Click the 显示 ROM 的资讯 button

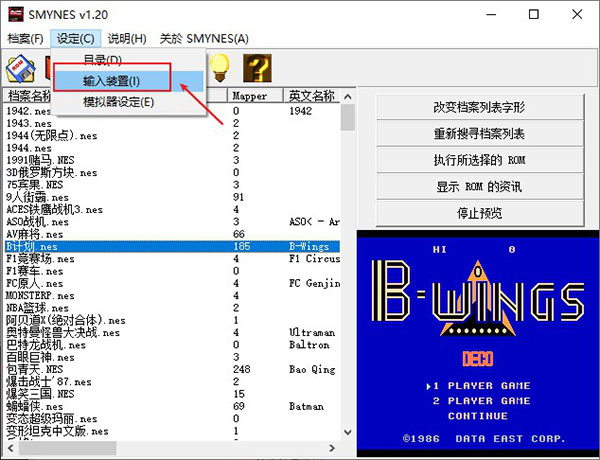(x=479, y=186)
